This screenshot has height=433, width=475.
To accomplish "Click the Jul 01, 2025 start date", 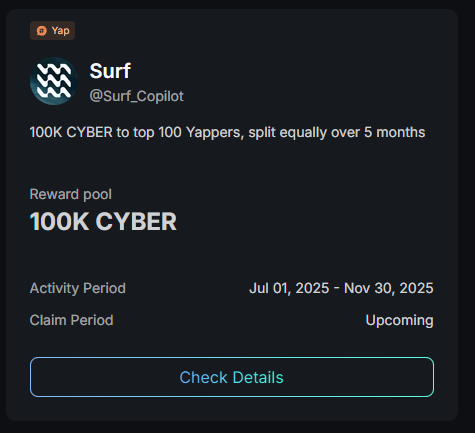I will click(x=289, y=288).
